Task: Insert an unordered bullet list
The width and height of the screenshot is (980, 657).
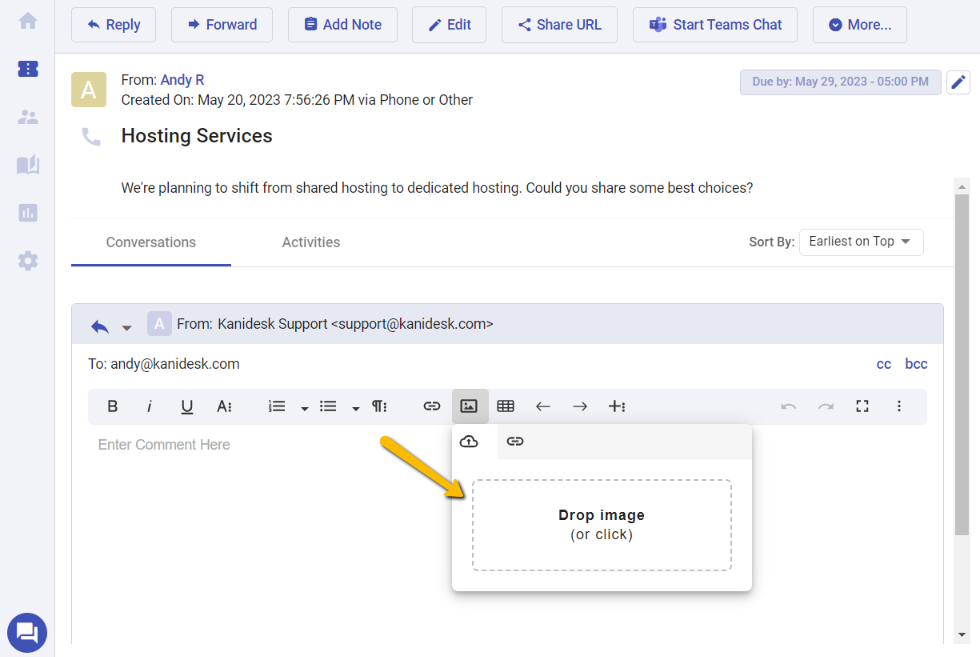Action: tap(328, 406)
